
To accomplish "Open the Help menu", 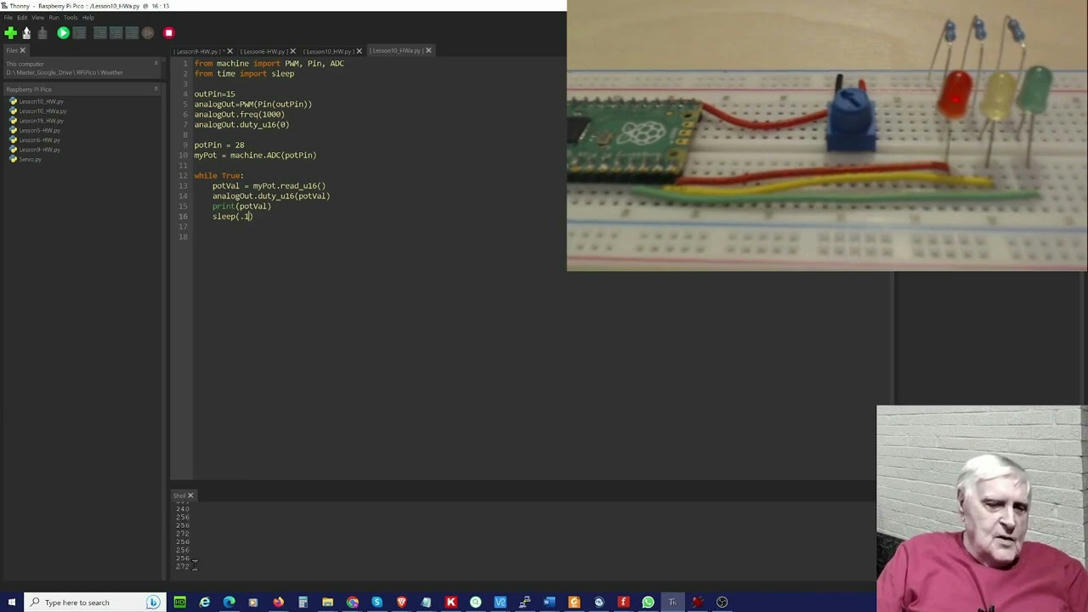I will (88, 17).
